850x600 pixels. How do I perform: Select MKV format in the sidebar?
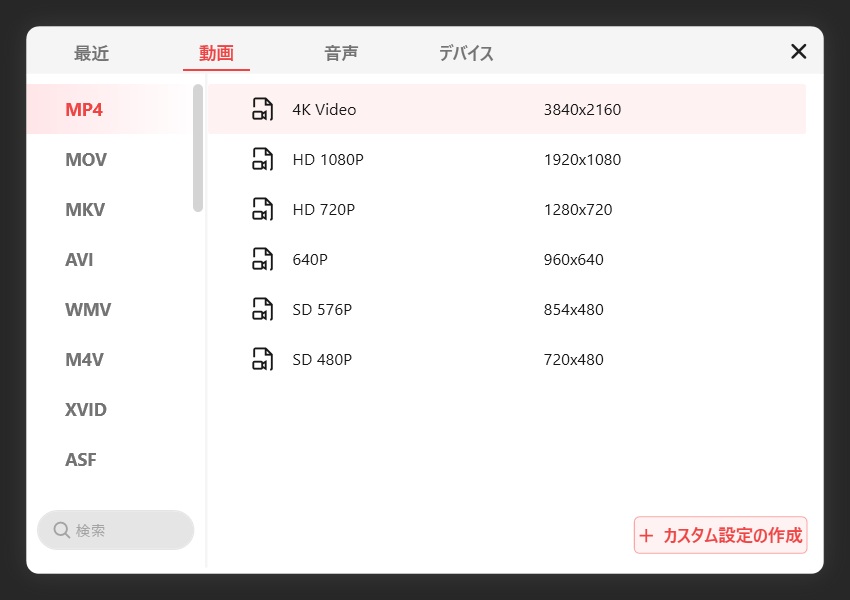[x=85, y=210]
